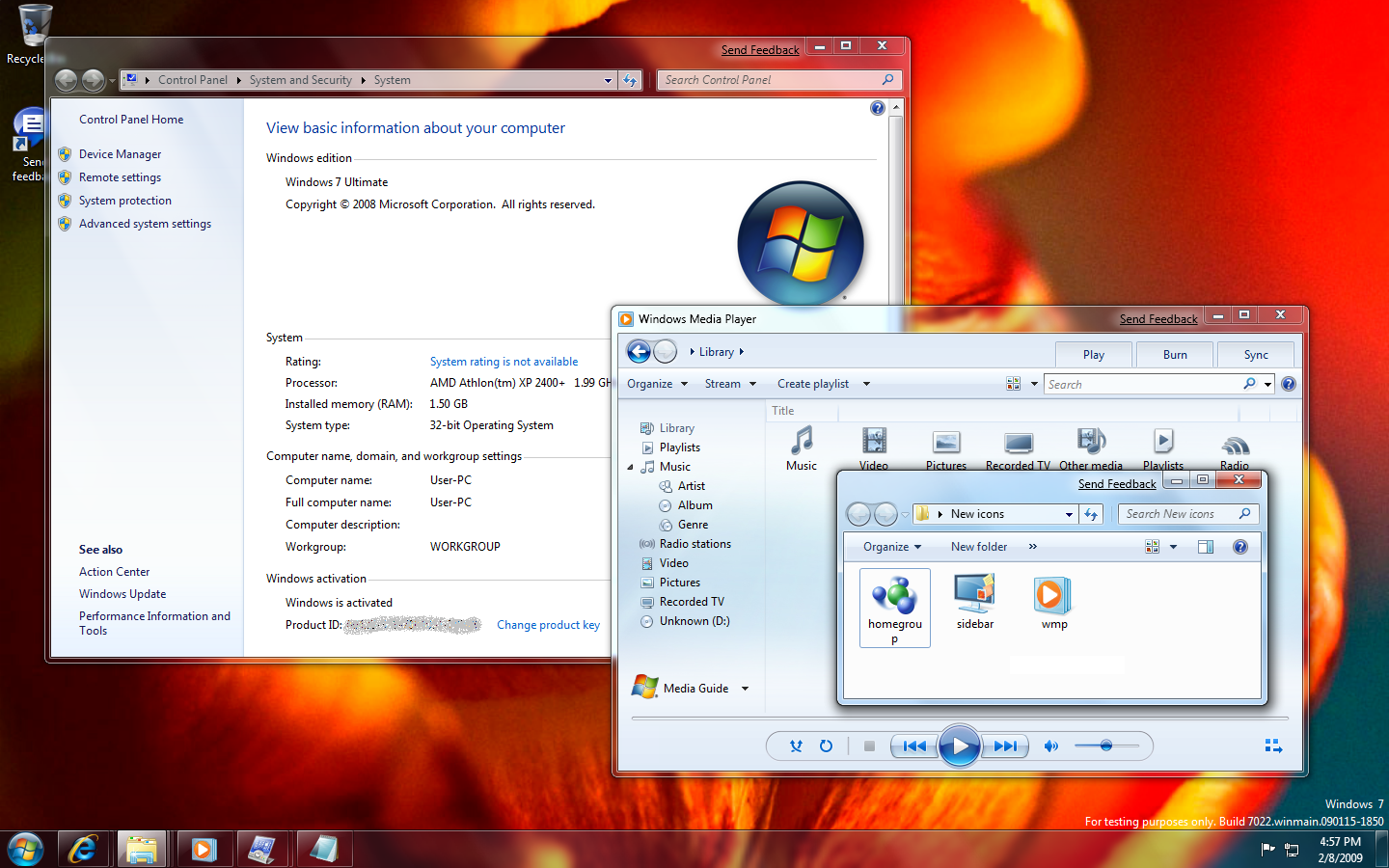The height and width of the screenshot is (868, 1389).
Task: Mute the Media Player volume
Action: (x=1051, y=746)
